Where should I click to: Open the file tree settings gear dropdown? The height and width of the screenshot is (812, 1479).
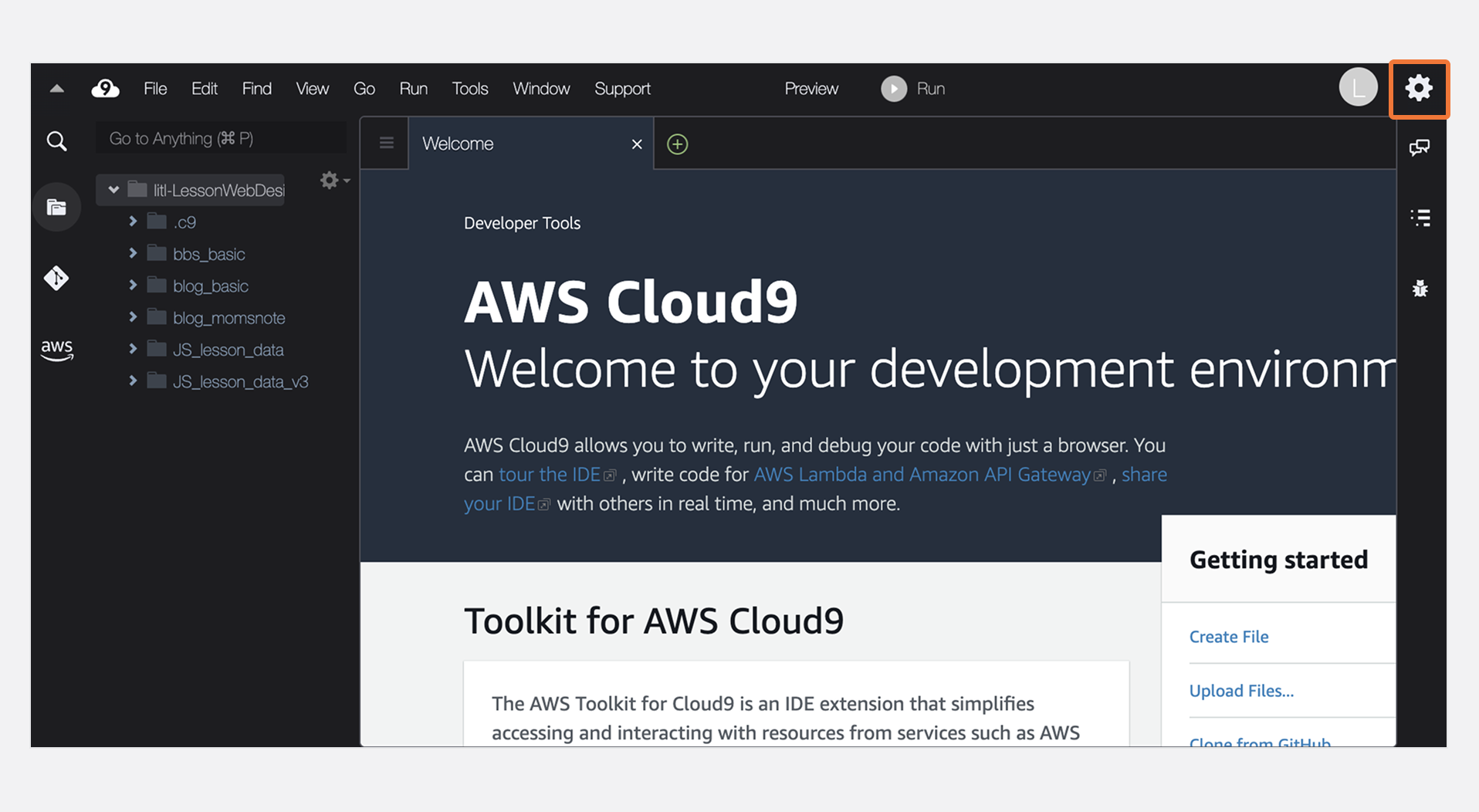334,181
